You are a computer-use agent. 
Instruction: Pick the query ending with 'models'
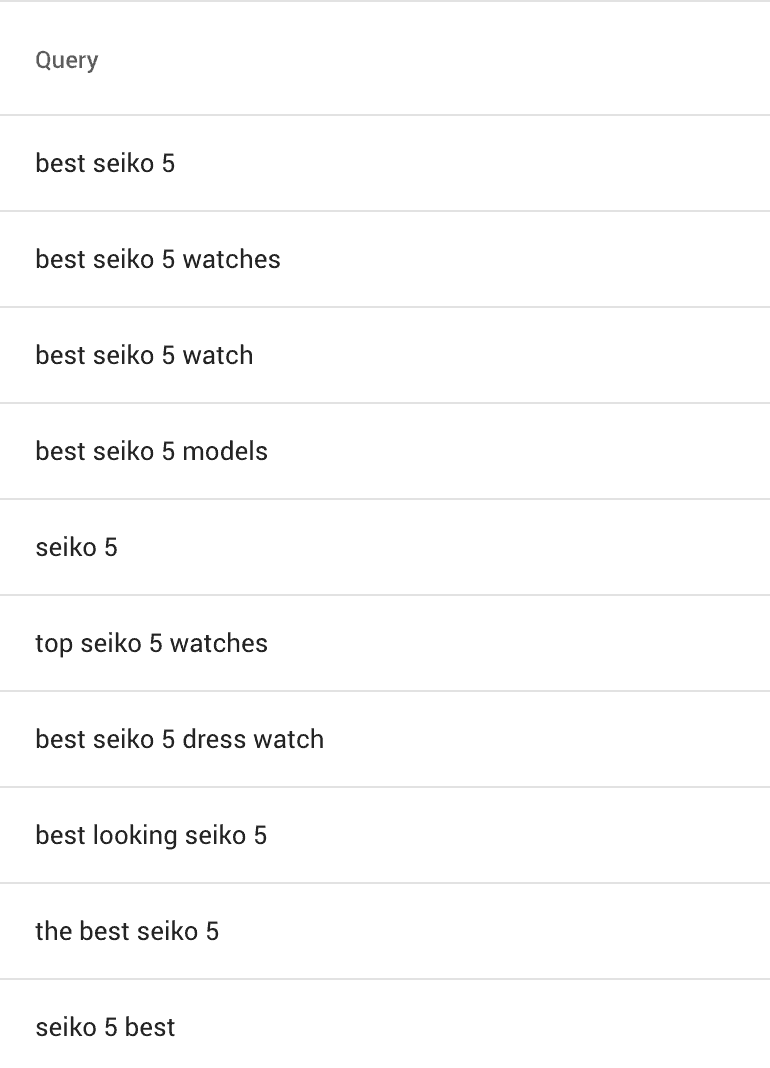151,452
